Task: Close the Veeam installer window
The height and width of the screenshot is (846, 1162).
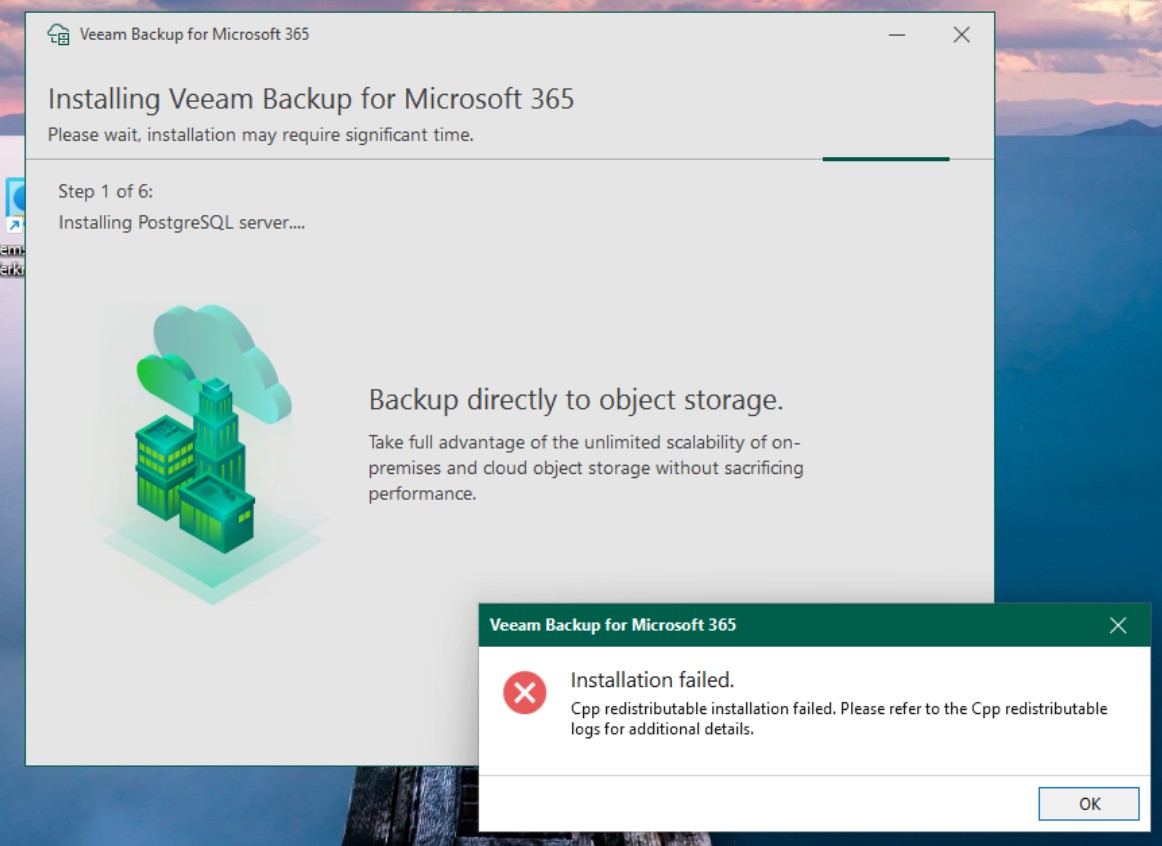Action: point(961,35)
